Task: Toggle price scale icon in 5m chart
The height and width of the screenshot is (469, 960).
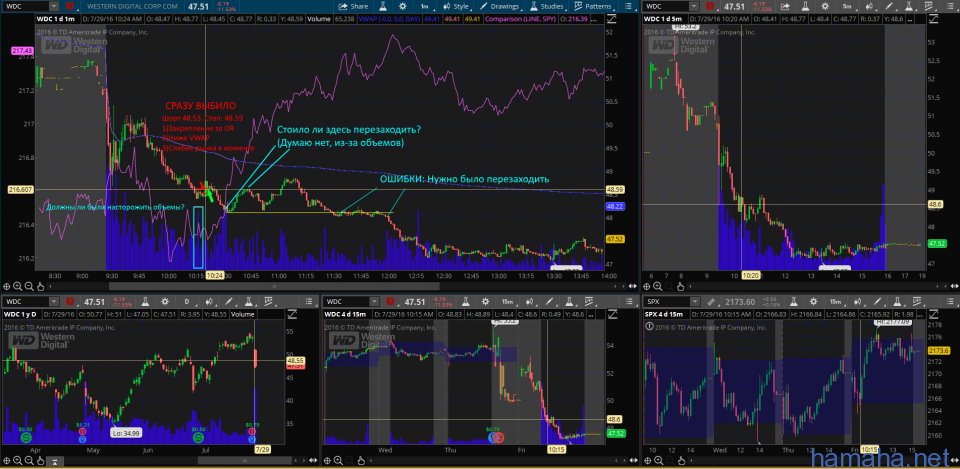Action: (x=934, y=20)
